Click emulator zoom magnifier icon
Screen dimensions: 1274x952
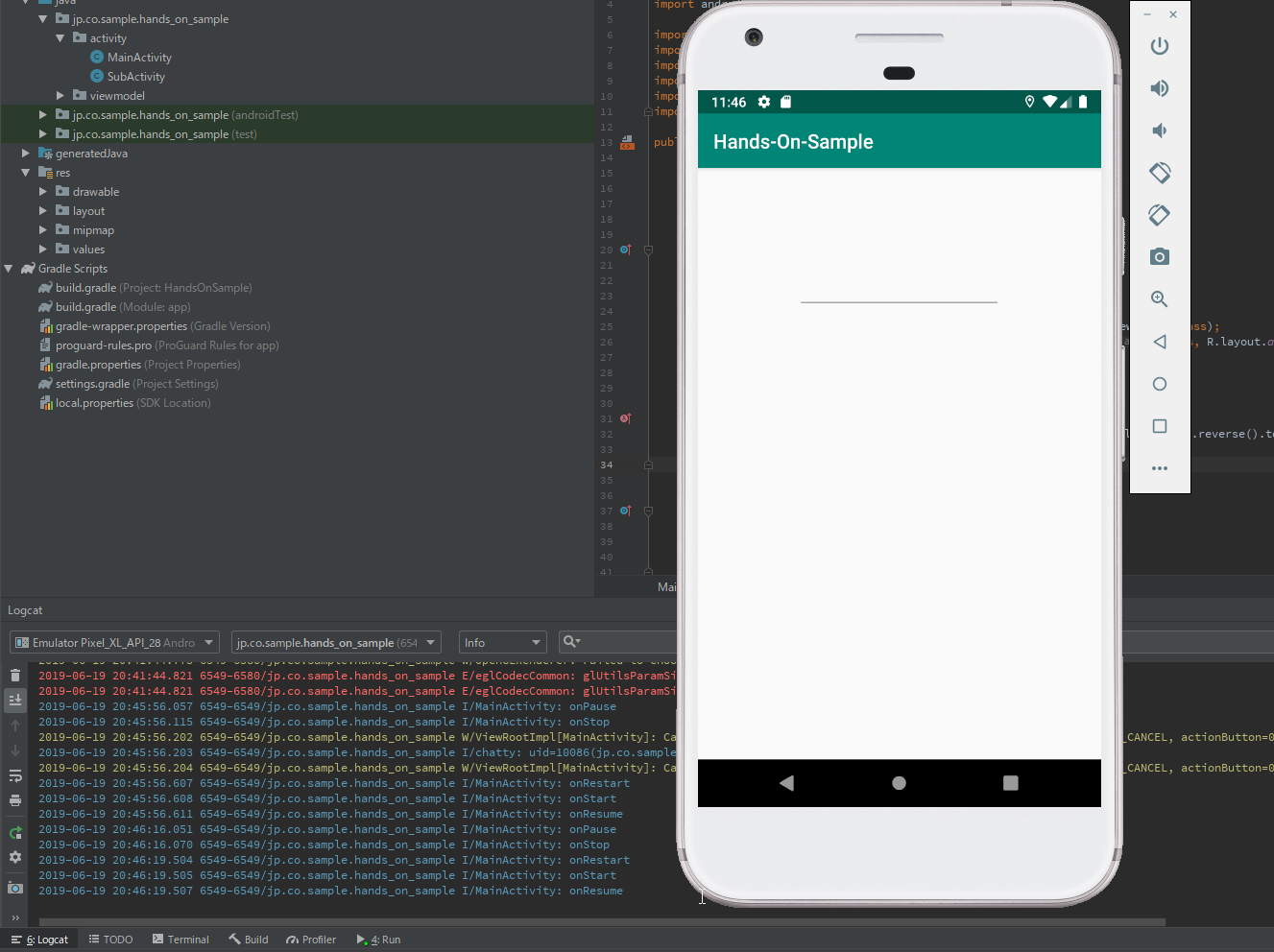[x=1160, y=299]
